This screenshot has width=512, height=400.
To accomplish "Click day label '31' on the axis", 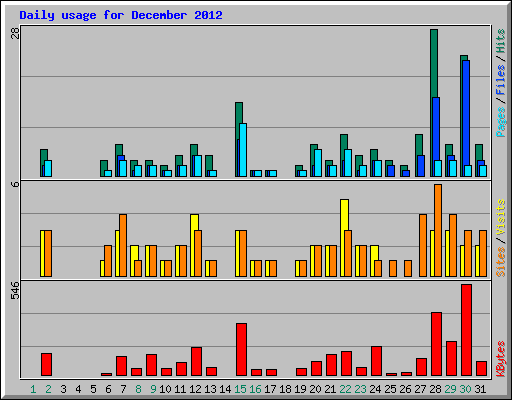I will pos(480,389).
